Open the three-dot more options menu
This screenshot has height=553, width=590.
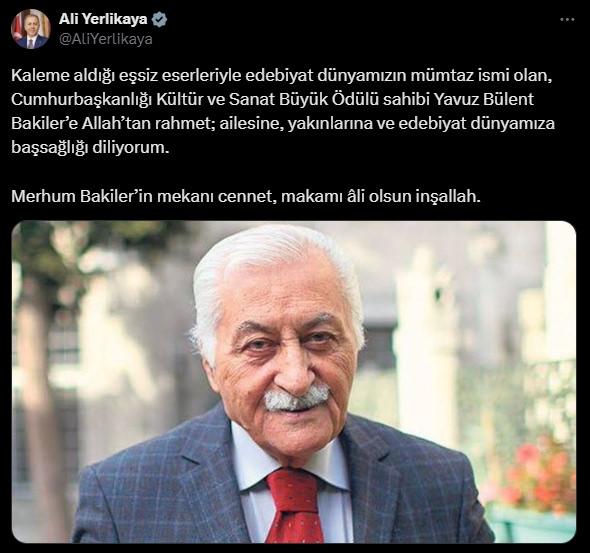[x=567, y=20]
